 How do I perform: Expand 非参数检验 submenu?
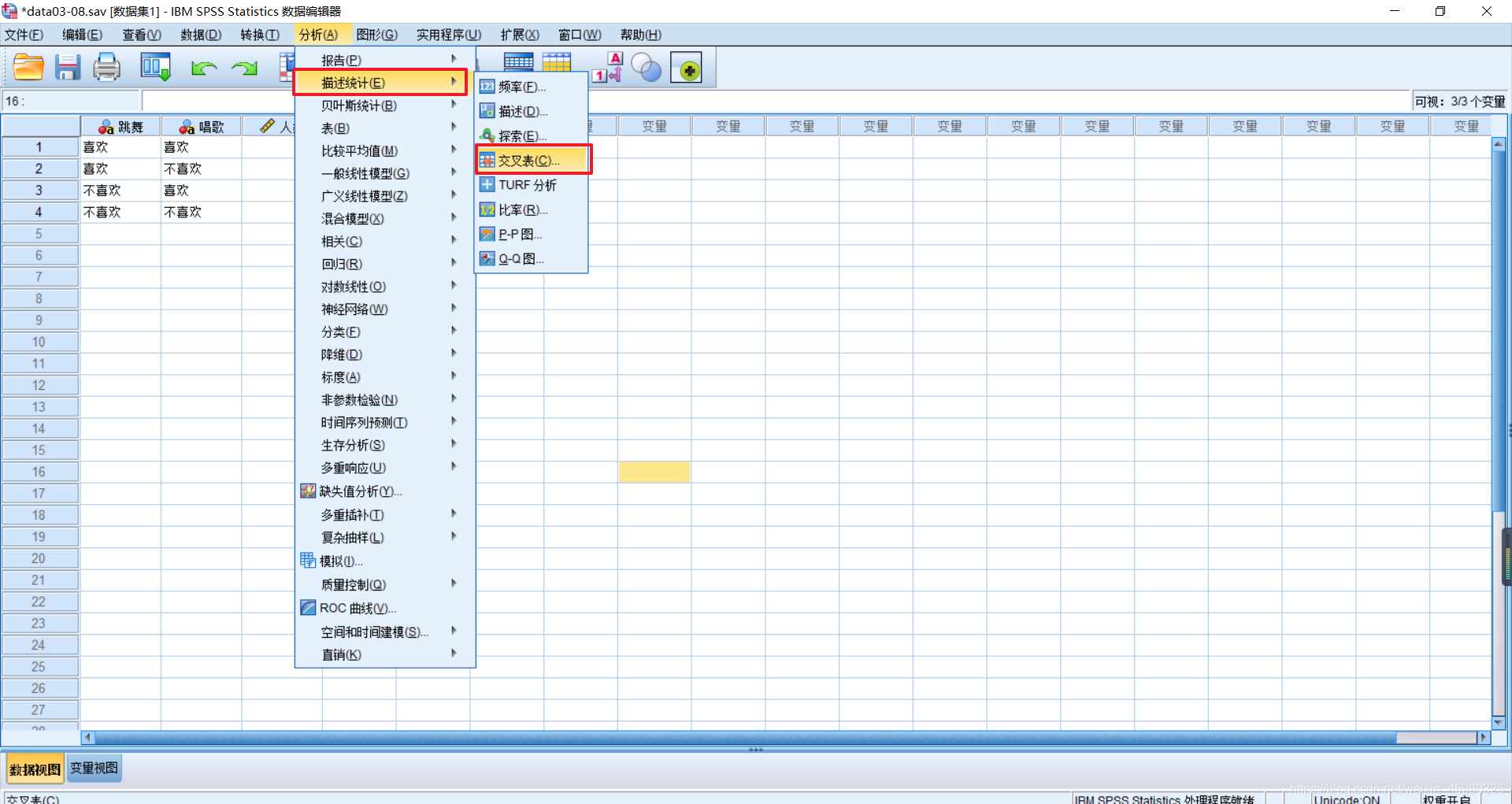tap(385, 400)
